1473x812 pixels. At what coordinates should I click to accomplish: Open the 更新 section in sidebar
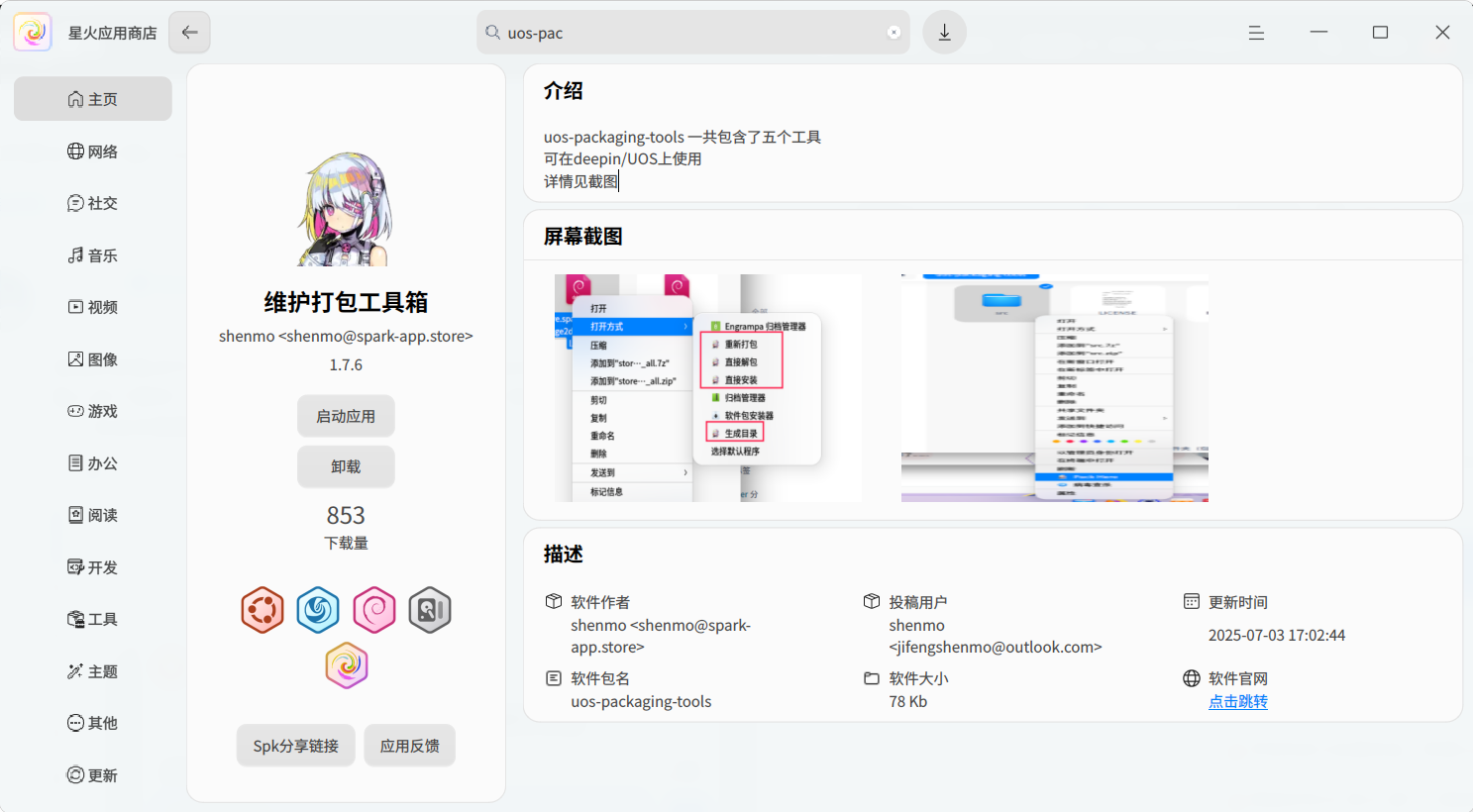point(93,775)
